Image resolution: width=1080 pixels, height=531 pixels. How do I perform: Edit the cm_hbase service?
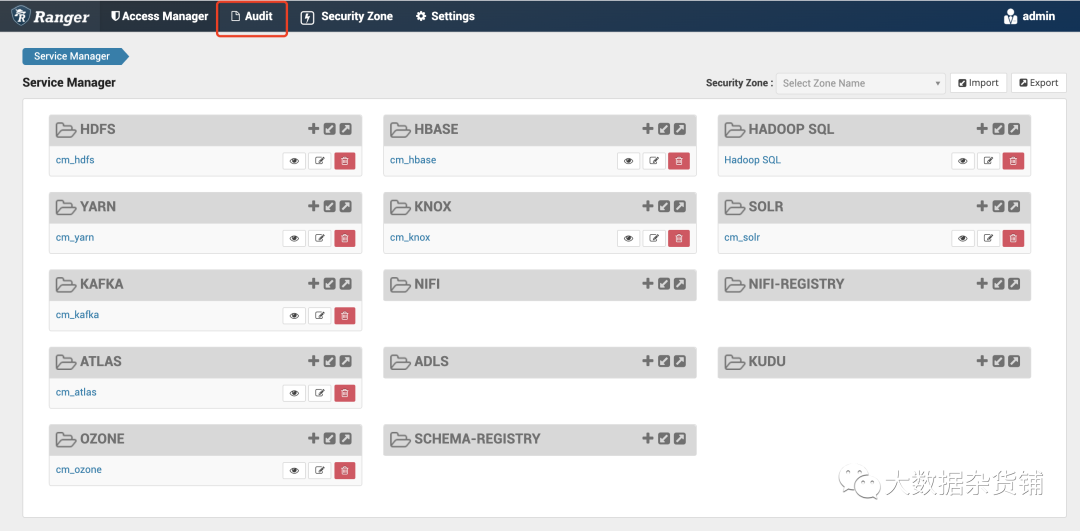[x=654, y=160]
